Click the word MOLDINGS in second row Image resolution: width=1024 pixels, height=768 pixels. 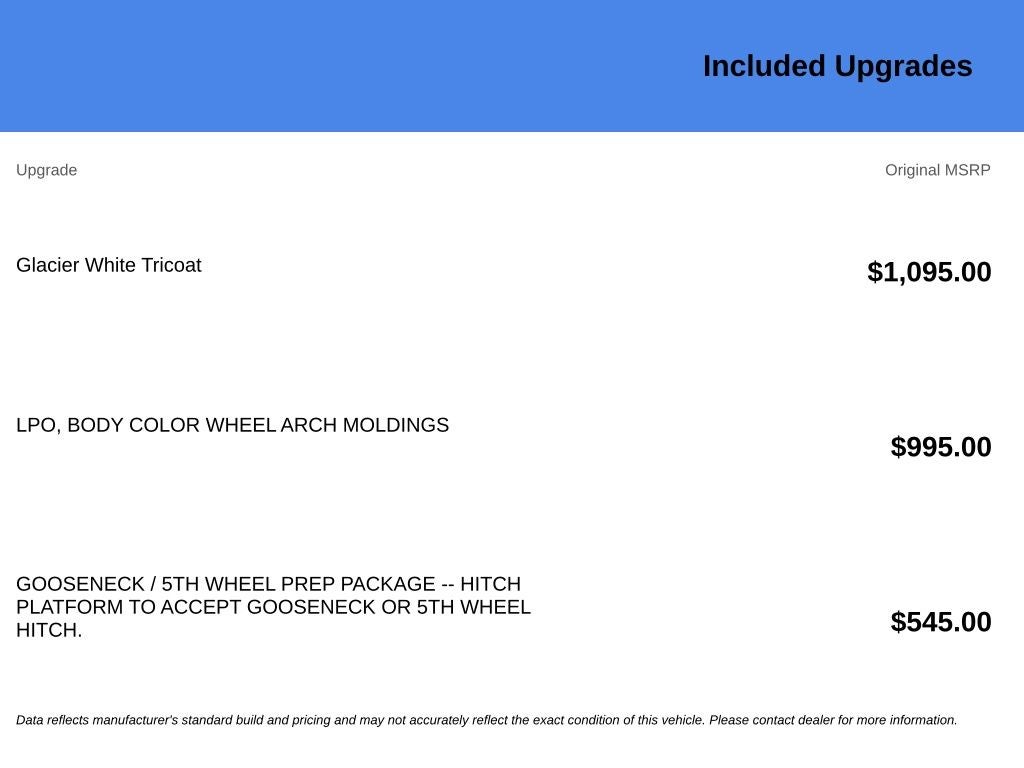[396, 425]
